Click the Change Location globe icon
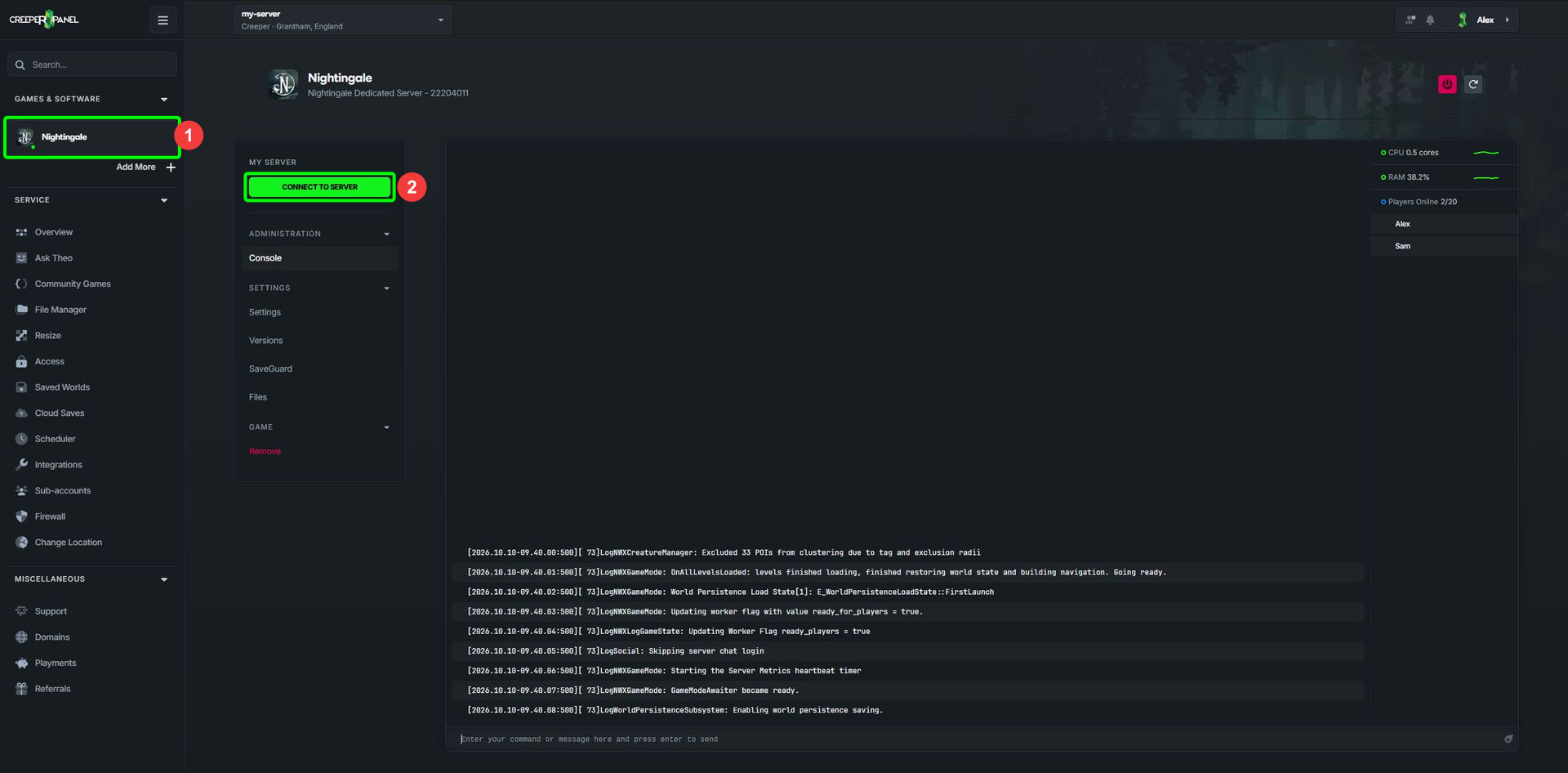This screenshot has width=1568, height=773. coord(21,543)
